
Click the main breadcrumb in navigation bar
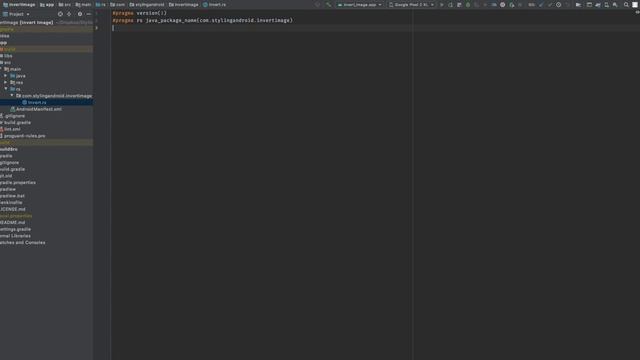tap(83, 5)
